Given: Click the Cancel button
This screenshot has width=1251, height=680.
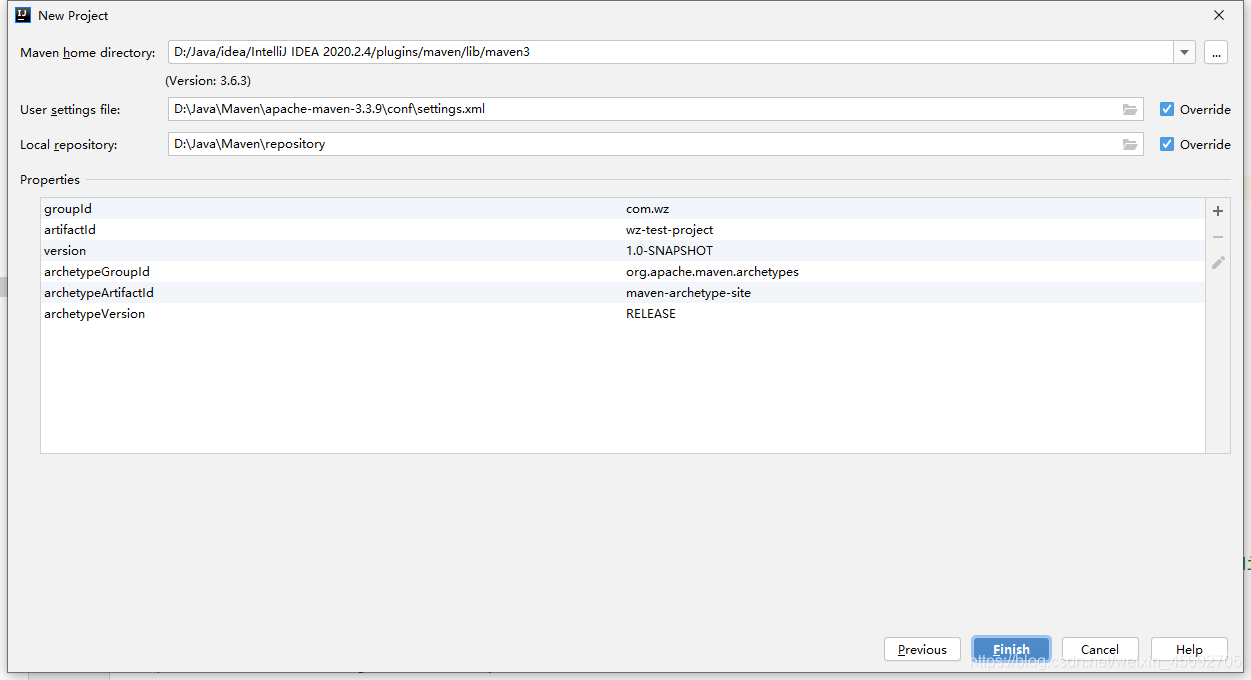Looking at the screenshot, I should click(x=1100, y=649).
